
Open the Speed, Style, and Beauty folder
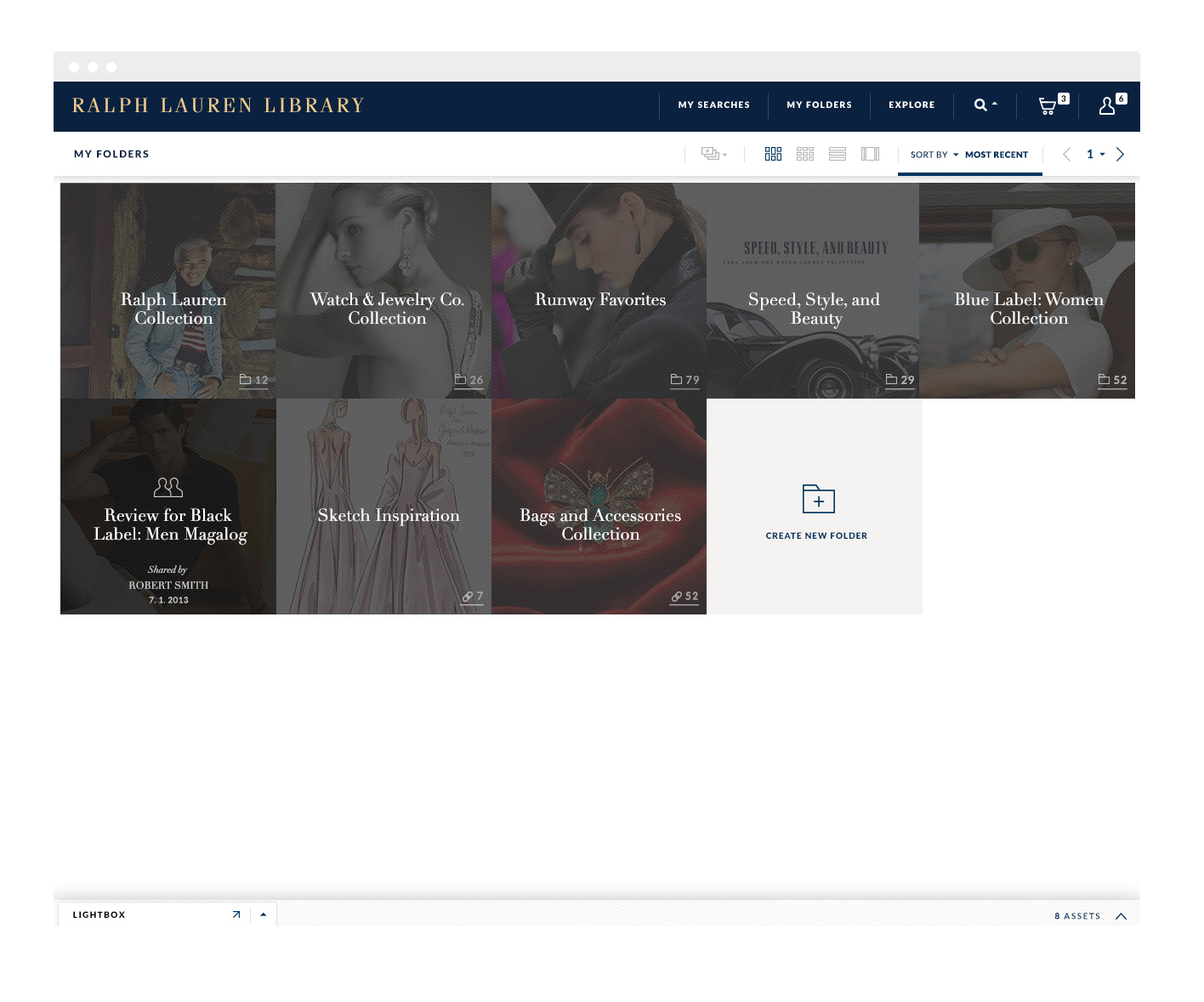point(813,291)
